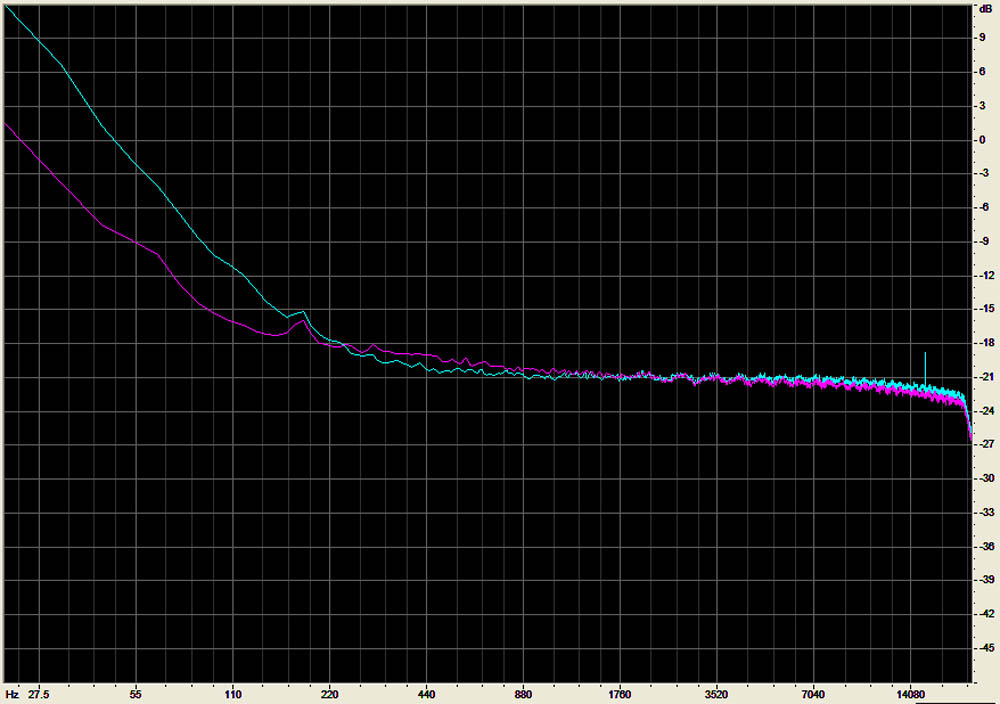The image size is (1000, 704).
Task: Select the -3 dB scale label
Action: click(x=983, y=173)
